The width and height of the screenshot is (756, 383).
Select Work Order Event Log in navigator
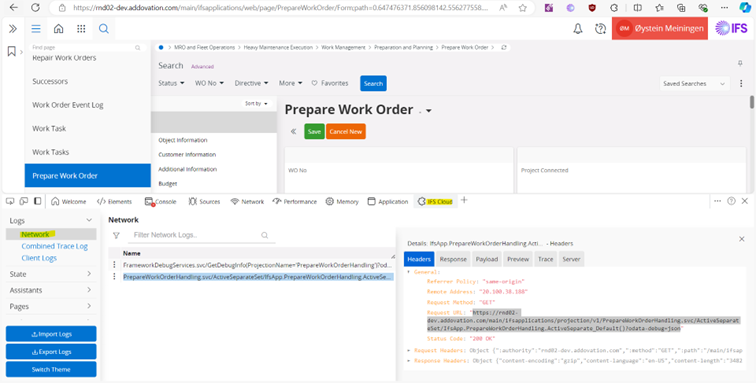[x=68, y=105]
